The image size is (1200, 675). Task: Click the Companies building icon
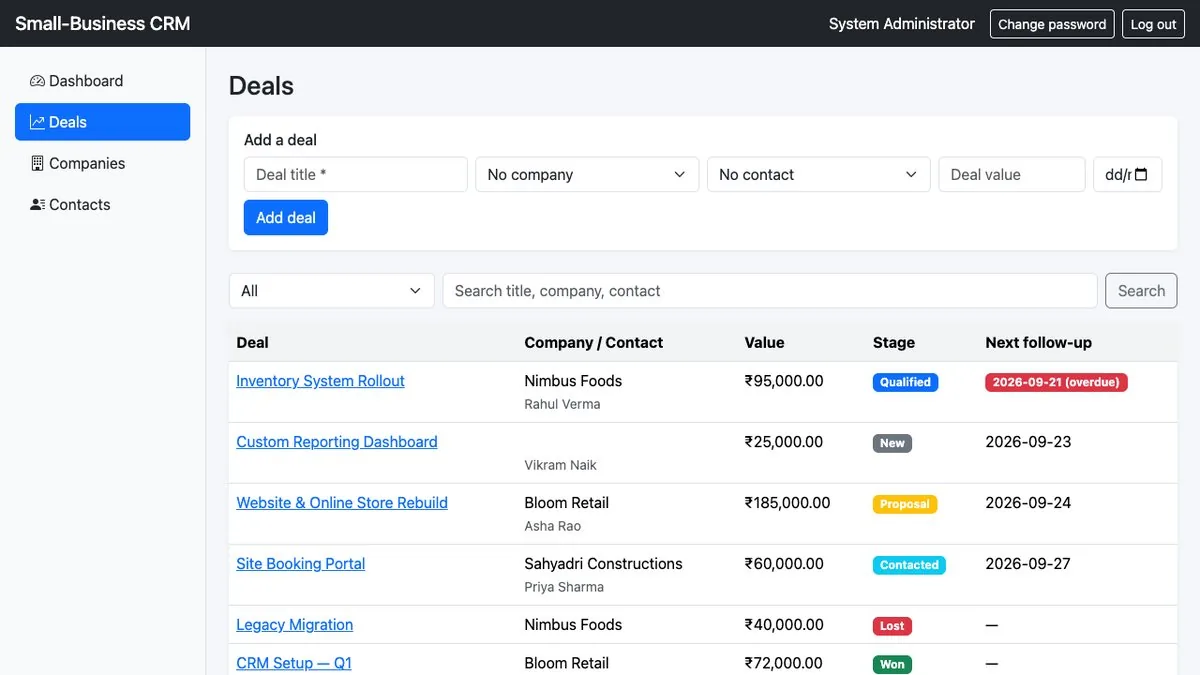(37, 163)
